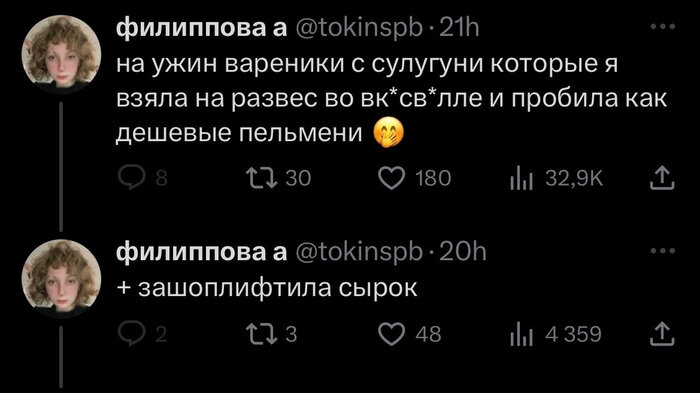Open the display name филиппова а, first tweet

[201, 28]
